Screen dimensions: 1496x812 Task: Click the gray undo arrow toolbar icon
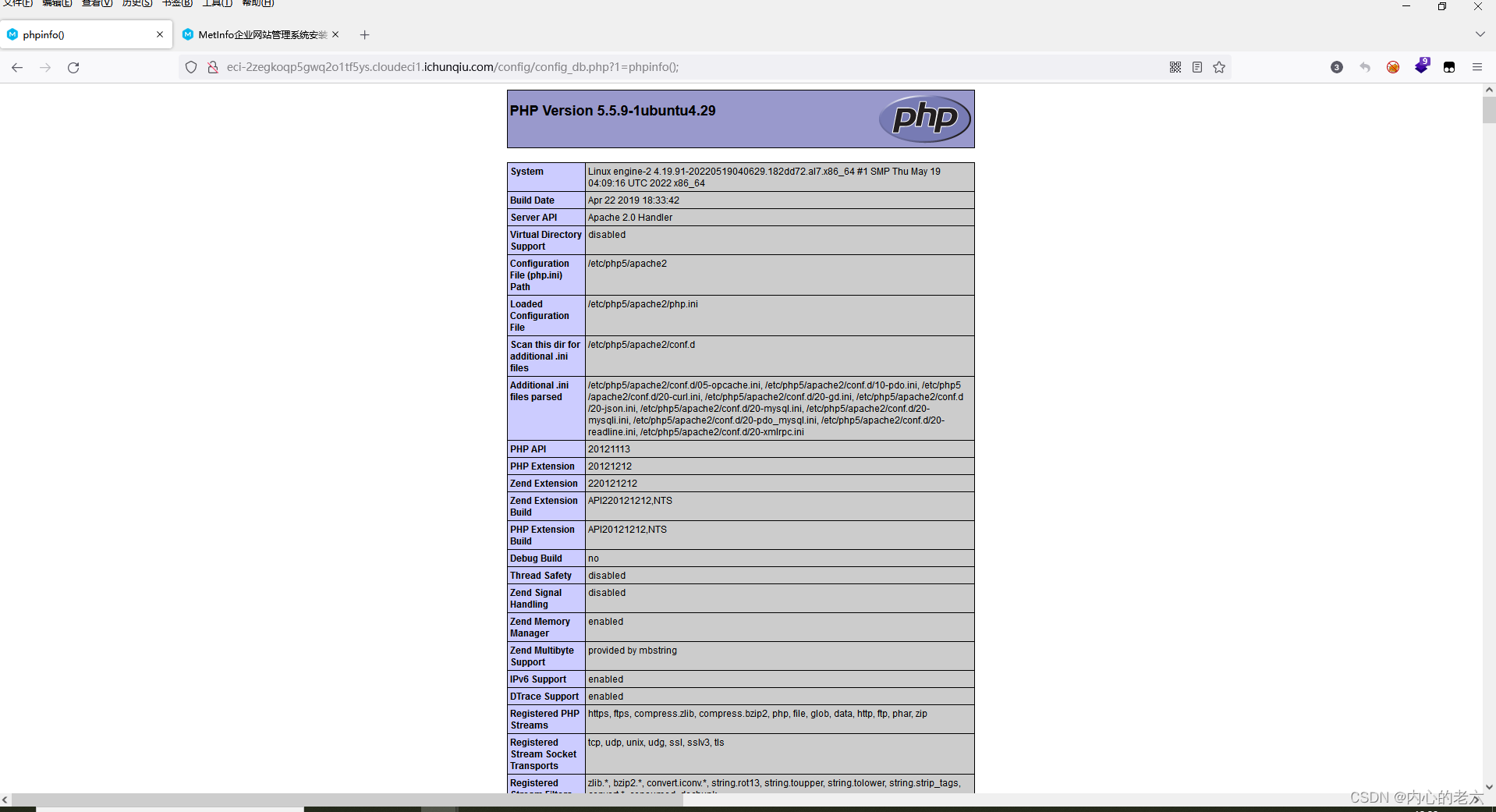coord(1365,68)
